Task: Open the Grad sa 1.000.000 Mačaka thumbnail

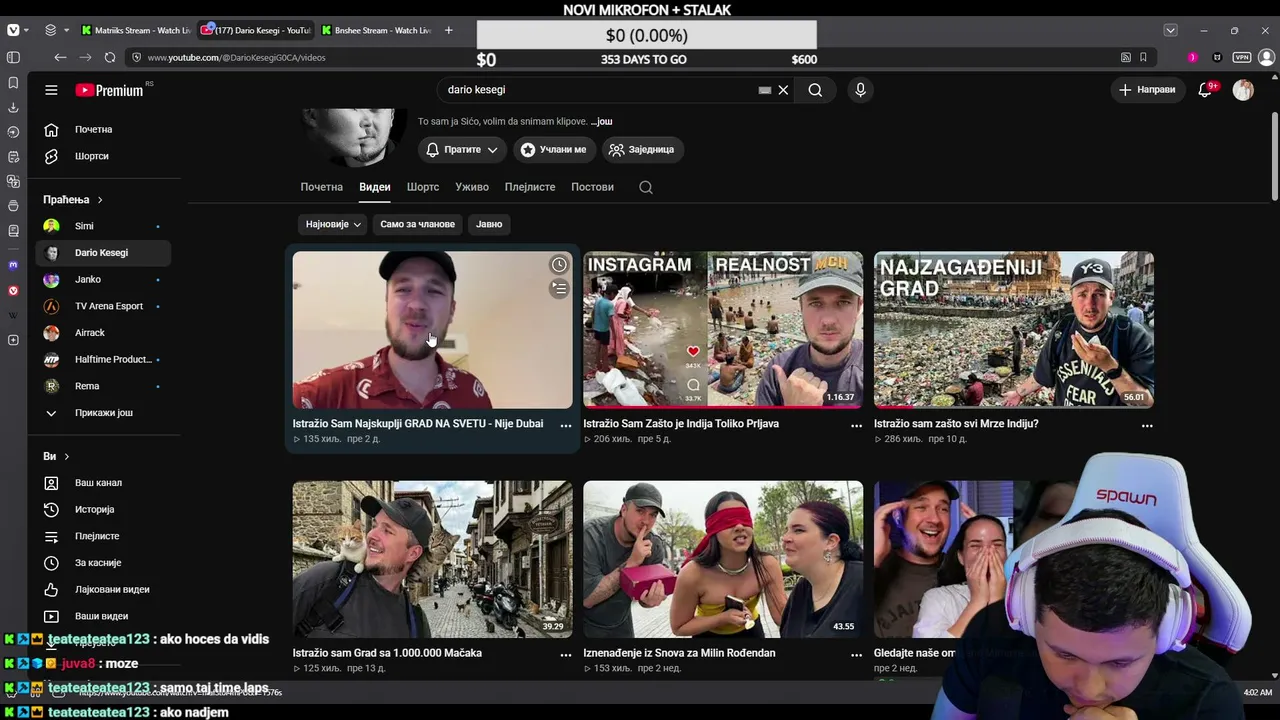Action: (x=432, y=559)
